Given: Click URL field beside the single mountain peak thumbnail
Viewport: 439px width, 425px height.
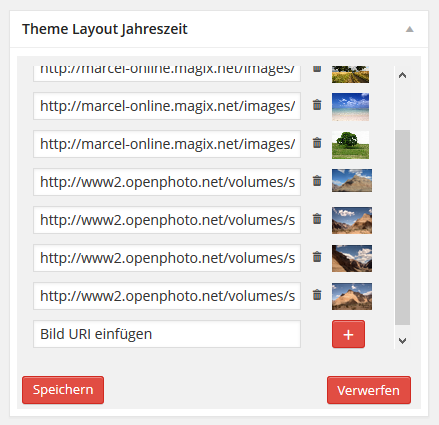Looking at the screenshot, I should click(167, 182).
